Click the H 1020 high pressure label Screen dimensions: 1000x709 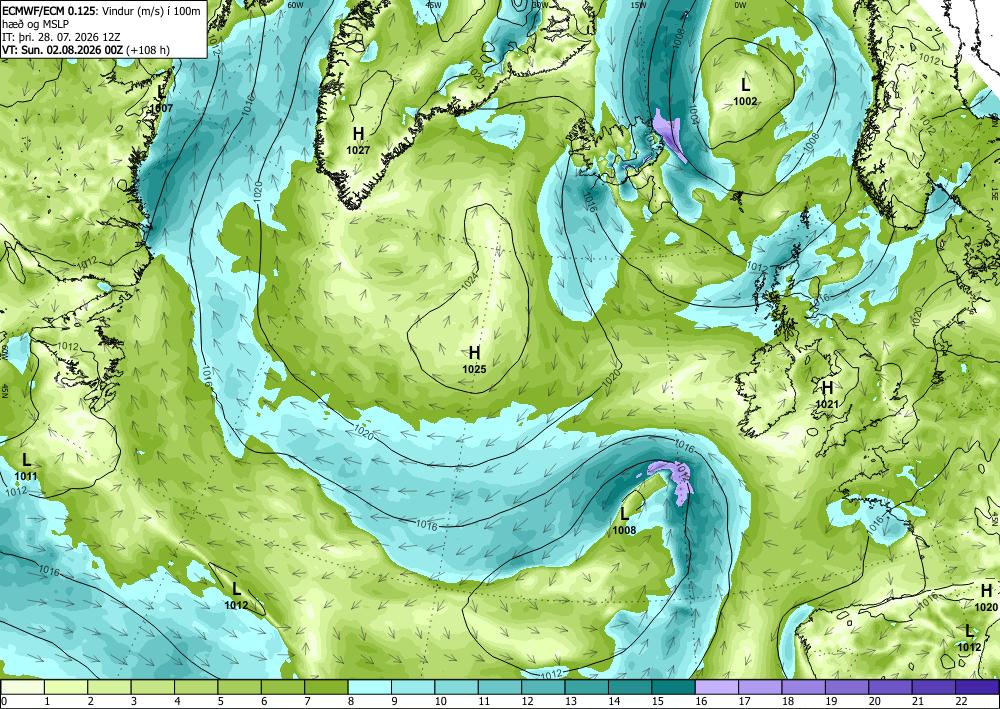(x=987, y=598)
